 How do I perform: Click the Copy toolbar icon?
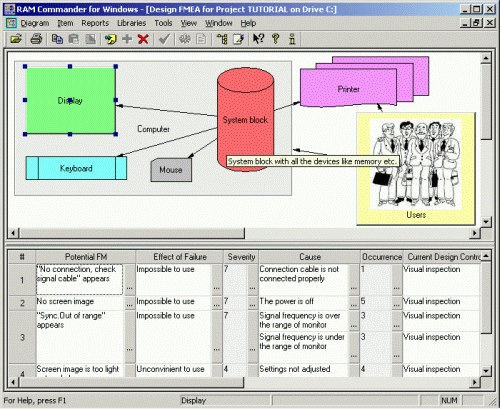(x=57, y=39)
